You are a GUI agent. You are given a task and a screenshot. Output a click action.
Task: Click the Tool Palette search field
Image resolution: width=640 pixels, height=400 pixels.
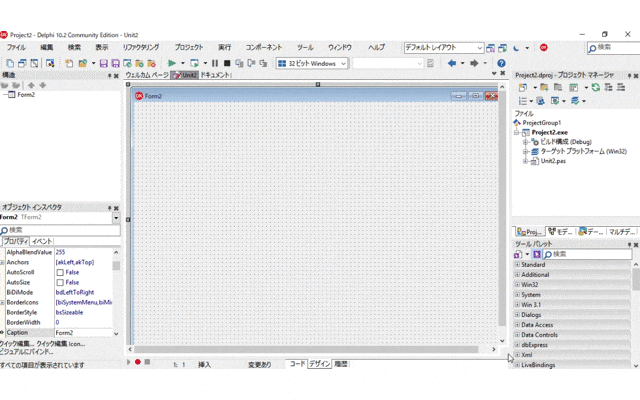pyautogui.click(x=587, y=254)
